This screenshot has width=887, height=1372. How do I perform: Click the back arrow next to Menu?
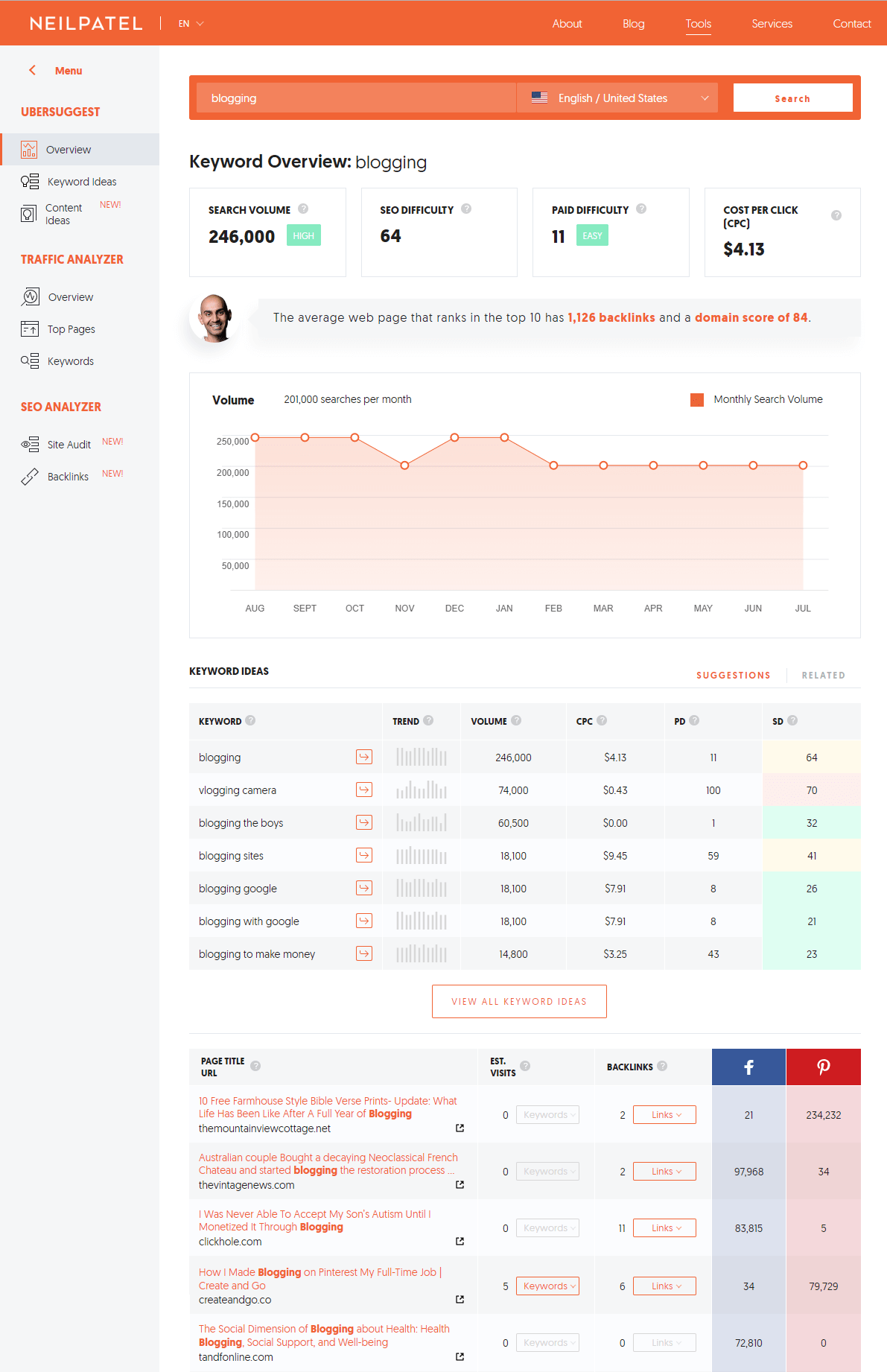pyautogui.click(x=32, y=70)
